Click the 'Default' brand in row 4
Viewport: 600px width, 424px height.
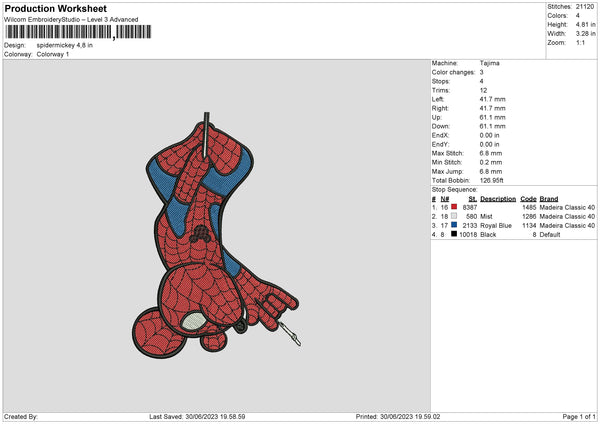click(x=550, y=235)
